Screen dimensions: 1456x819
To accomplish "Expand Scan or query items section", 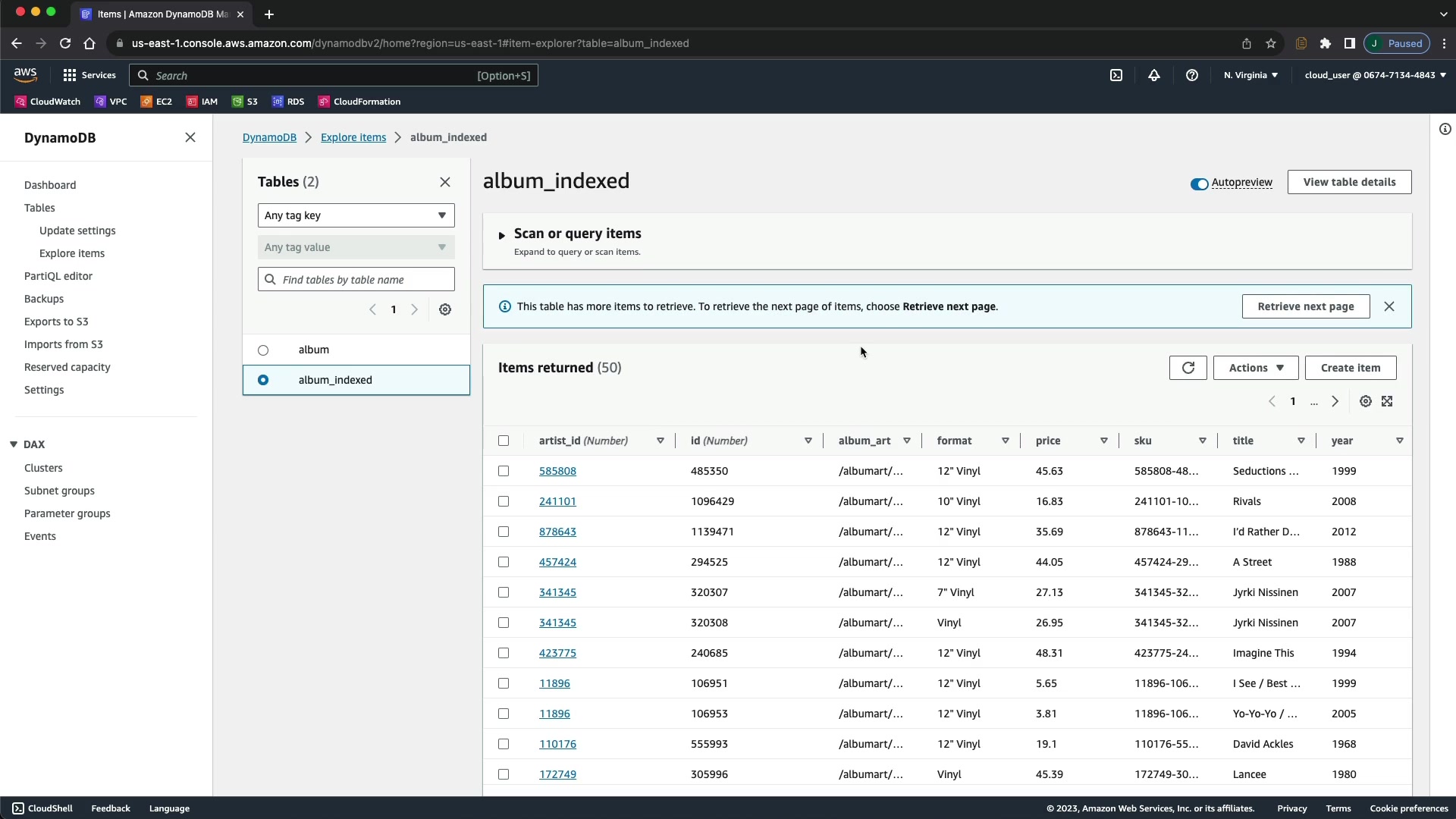I will [502, 235].
